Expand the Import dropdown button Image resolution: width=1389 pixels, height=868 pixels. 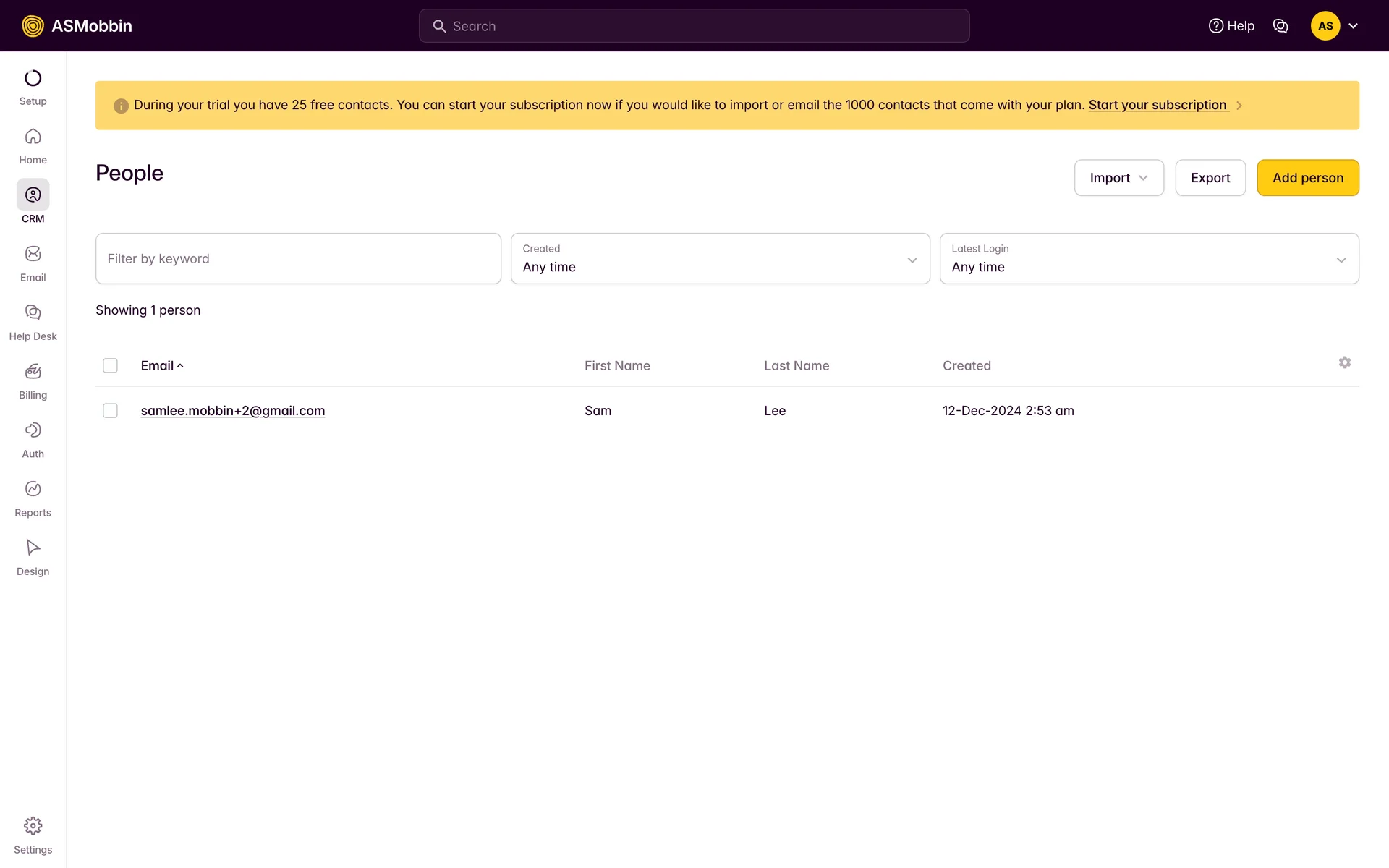click(1118, 178)
